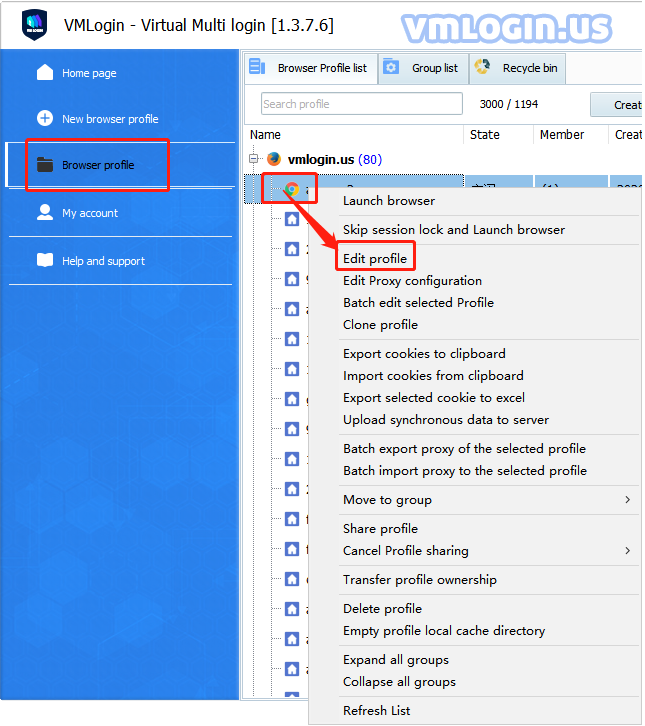Open the Browser Profile list tab
Viewport: 645px width, 726px height.
(311, 68)
